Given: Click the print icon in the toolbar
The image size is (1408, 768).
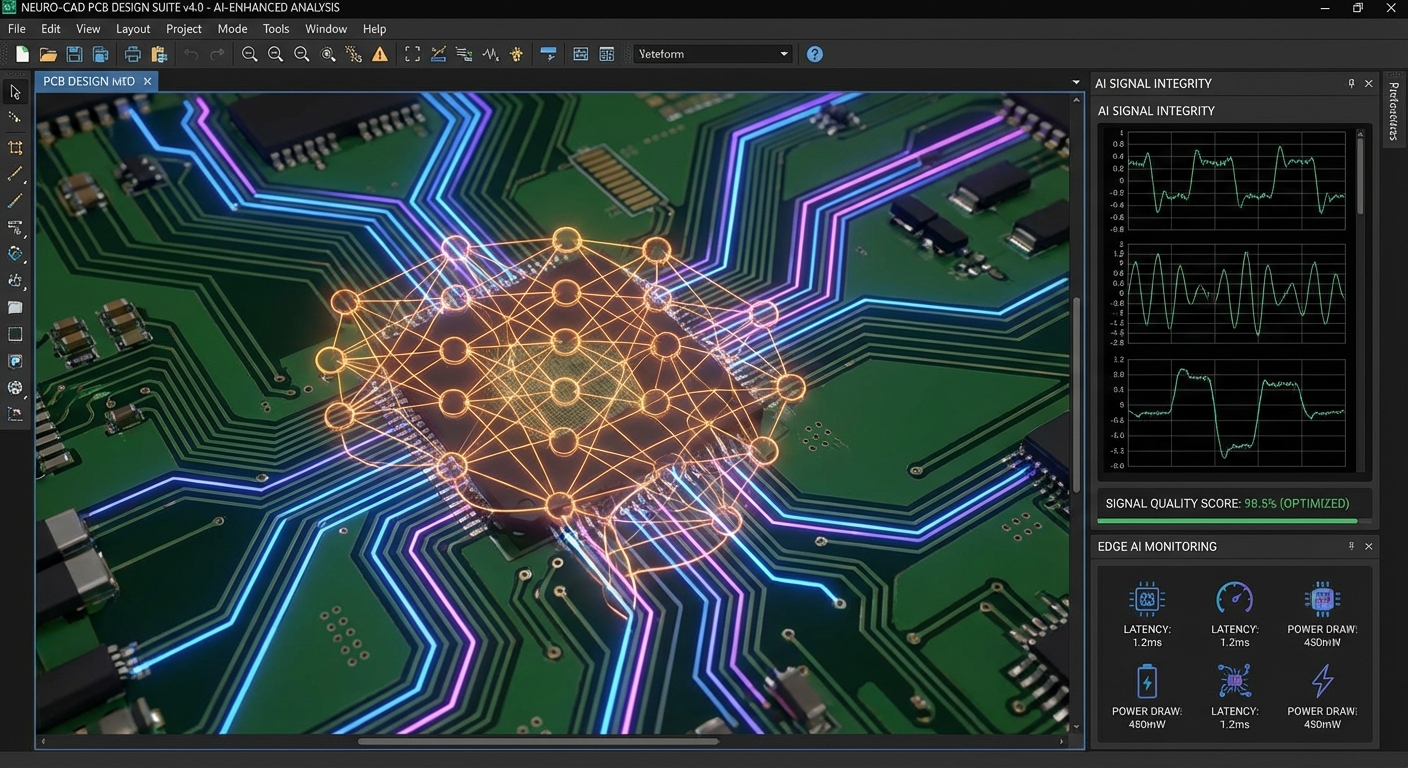Looking at the screenshot, I should (132, 54).
